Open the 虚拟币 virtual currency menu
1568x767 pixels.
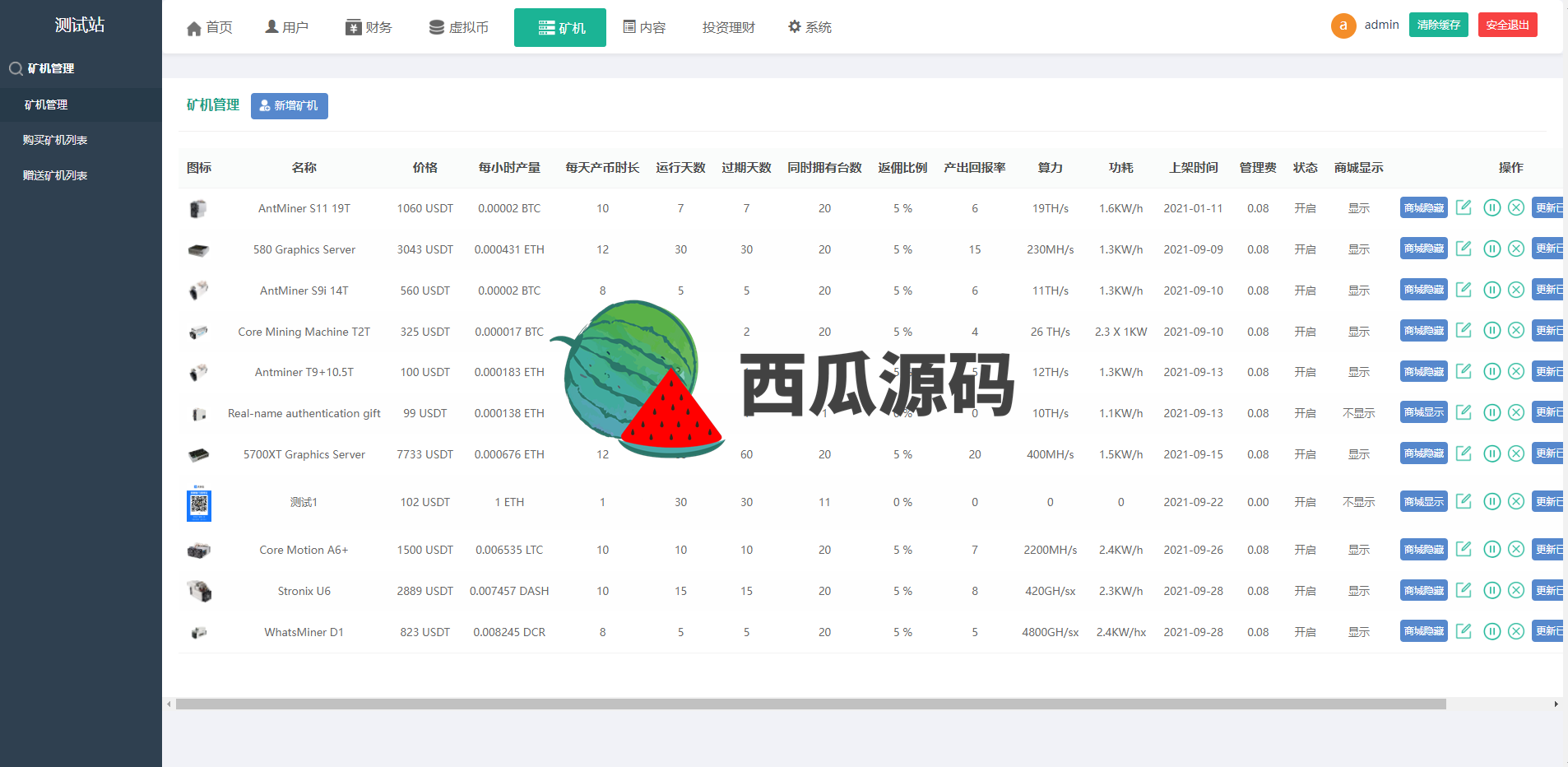point(459,28)
